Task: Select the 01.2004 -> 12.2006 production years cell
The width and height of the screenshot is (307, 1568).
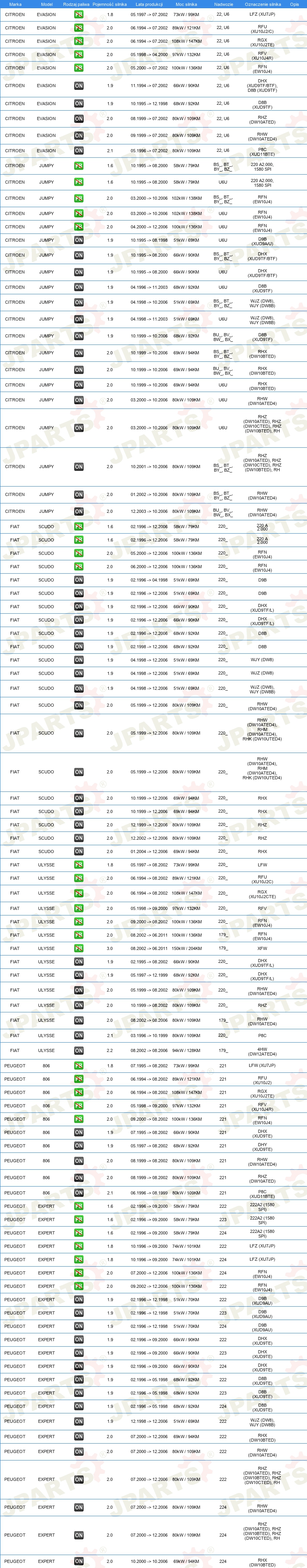Action: (149, 851)
